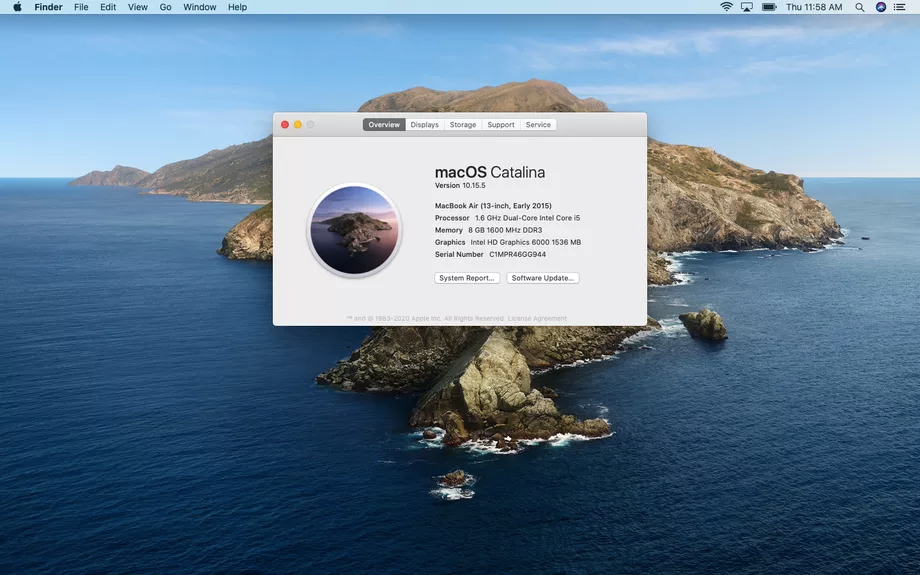Open the License Agreement link

[537, 319]
